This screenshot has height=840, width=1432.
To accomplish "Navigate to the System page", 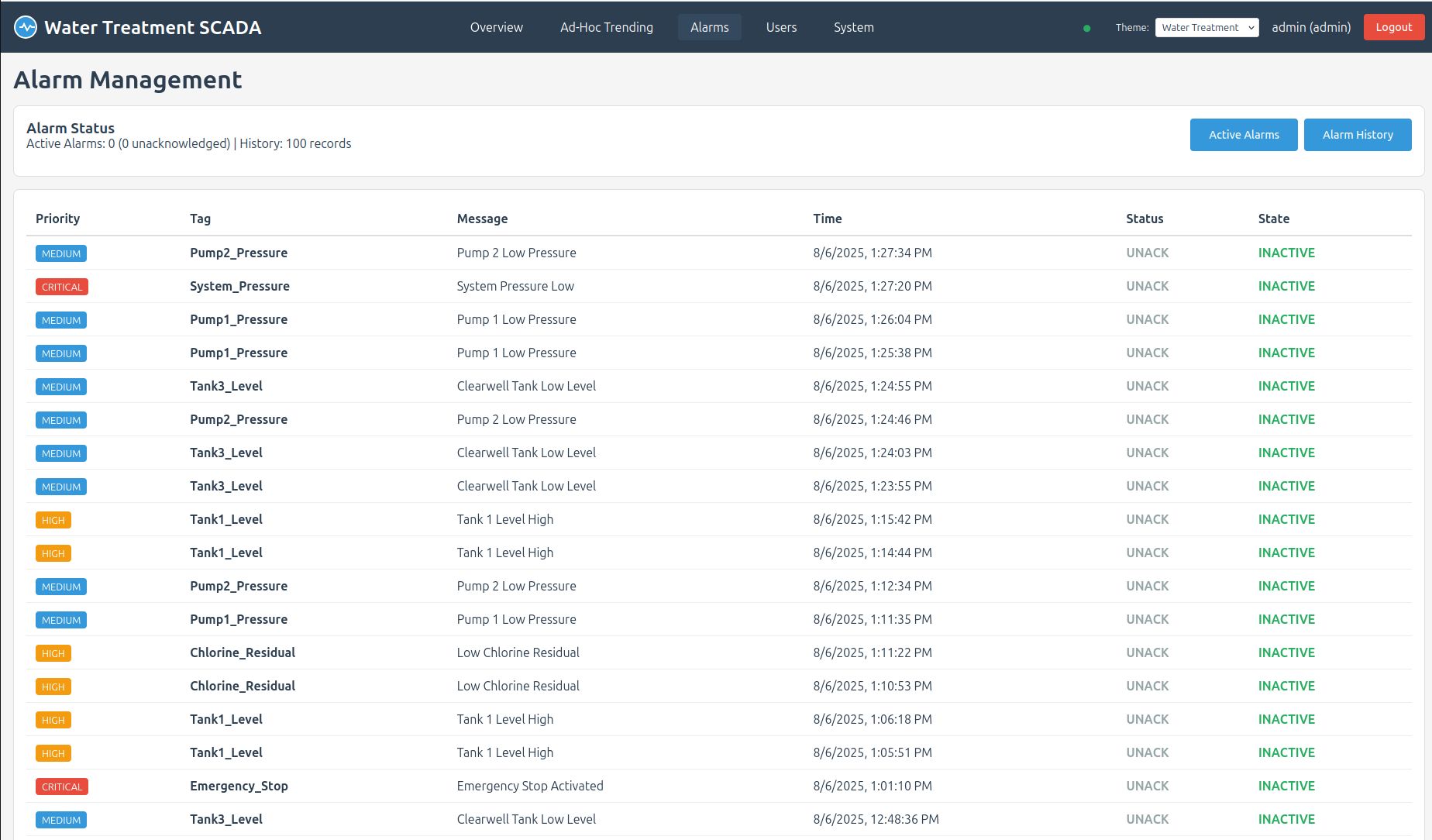I will coord(854,27).
